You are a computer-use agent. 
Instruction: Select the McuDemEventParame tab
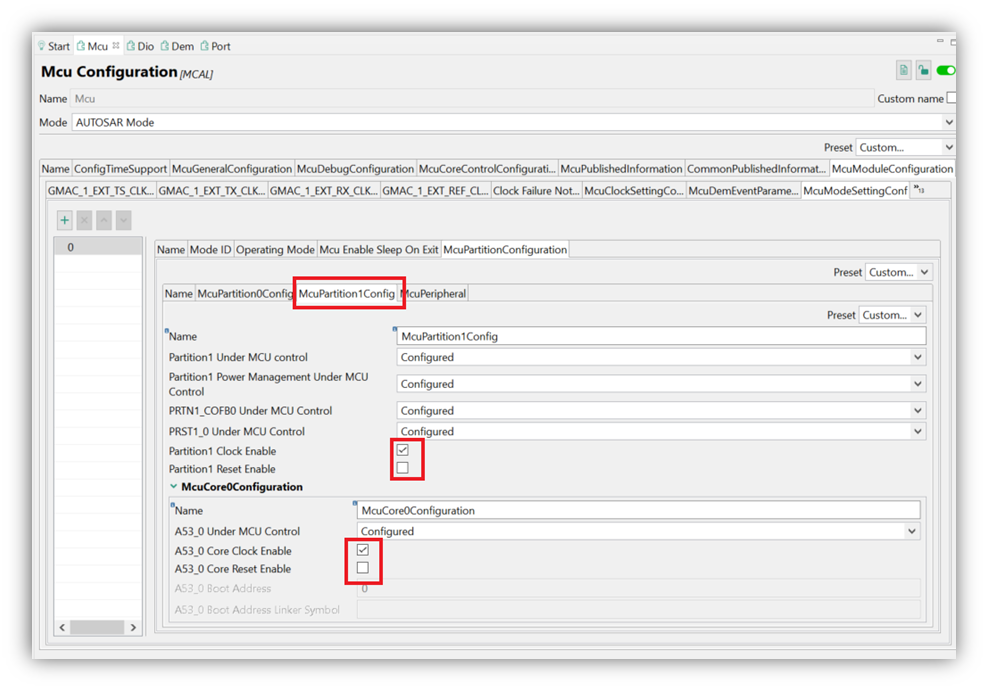coord(744,190)
